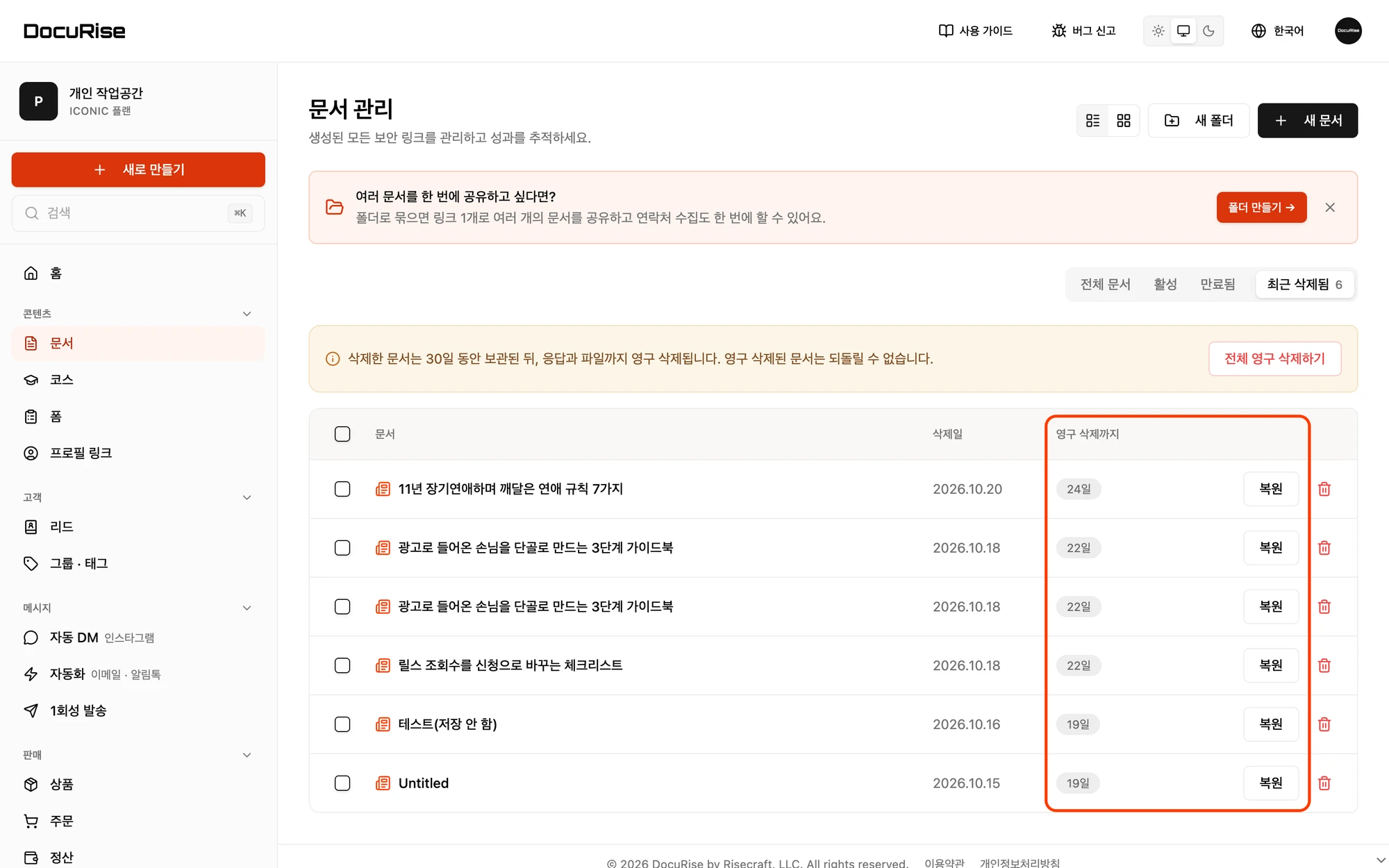Open the 버그 신고 link
The image size is (1389, 868).
(x=1084, y=31)
